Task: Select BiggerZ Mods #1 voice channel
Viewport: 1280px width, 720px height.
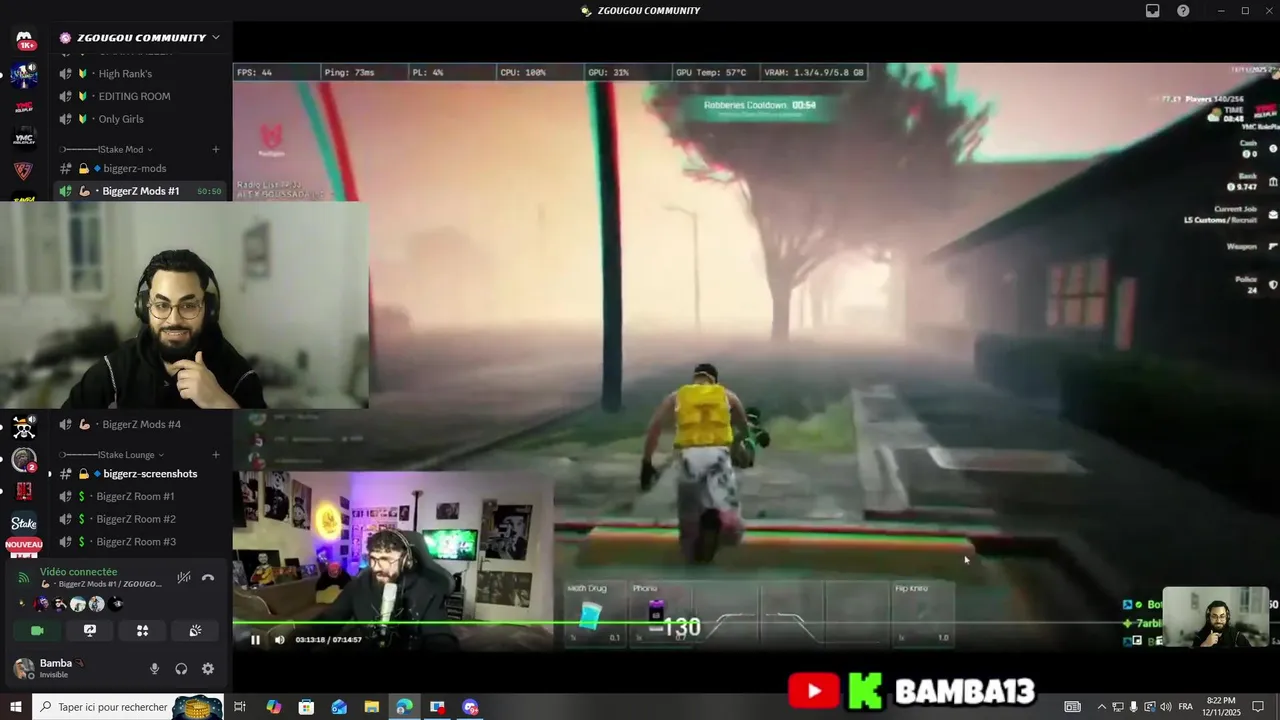Action: [x=140, y=191]
